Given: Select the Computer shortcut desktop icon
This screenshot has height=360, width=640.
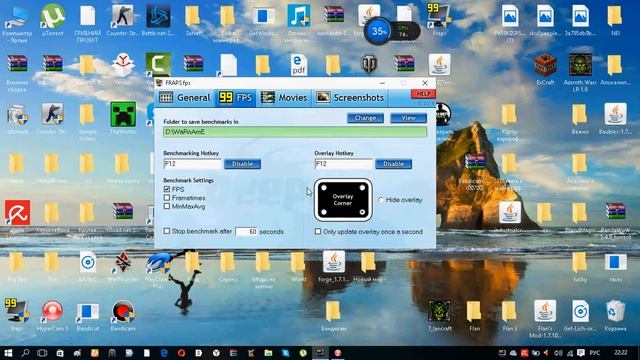Looking at the screenshot, I should 17,23.
